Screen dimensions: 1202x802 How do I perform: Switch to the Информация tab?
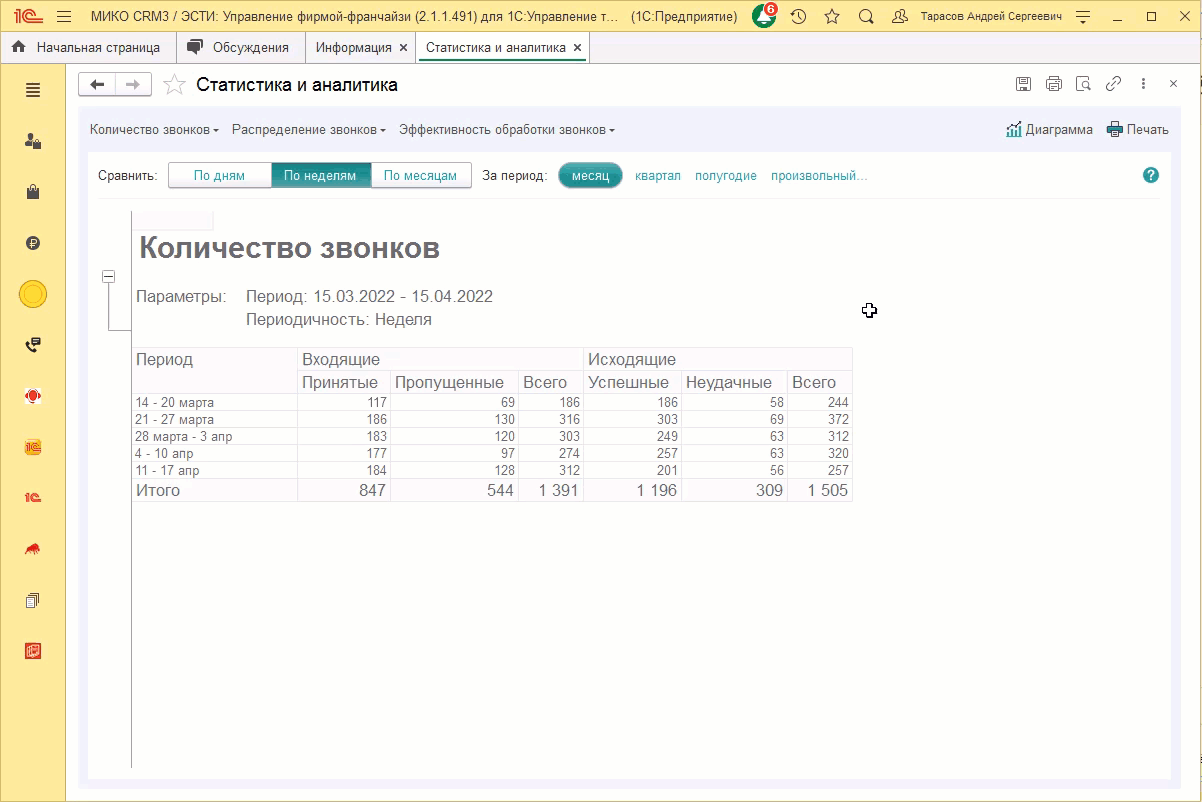pyautogui.click(x=353, y=47)
